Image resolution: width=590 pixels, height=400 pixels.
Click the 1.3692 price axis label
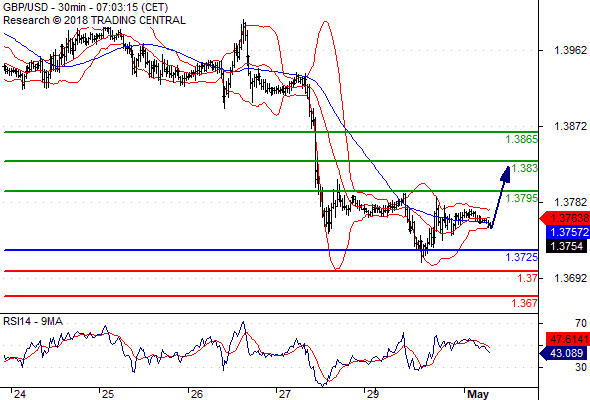click(570, 278)
